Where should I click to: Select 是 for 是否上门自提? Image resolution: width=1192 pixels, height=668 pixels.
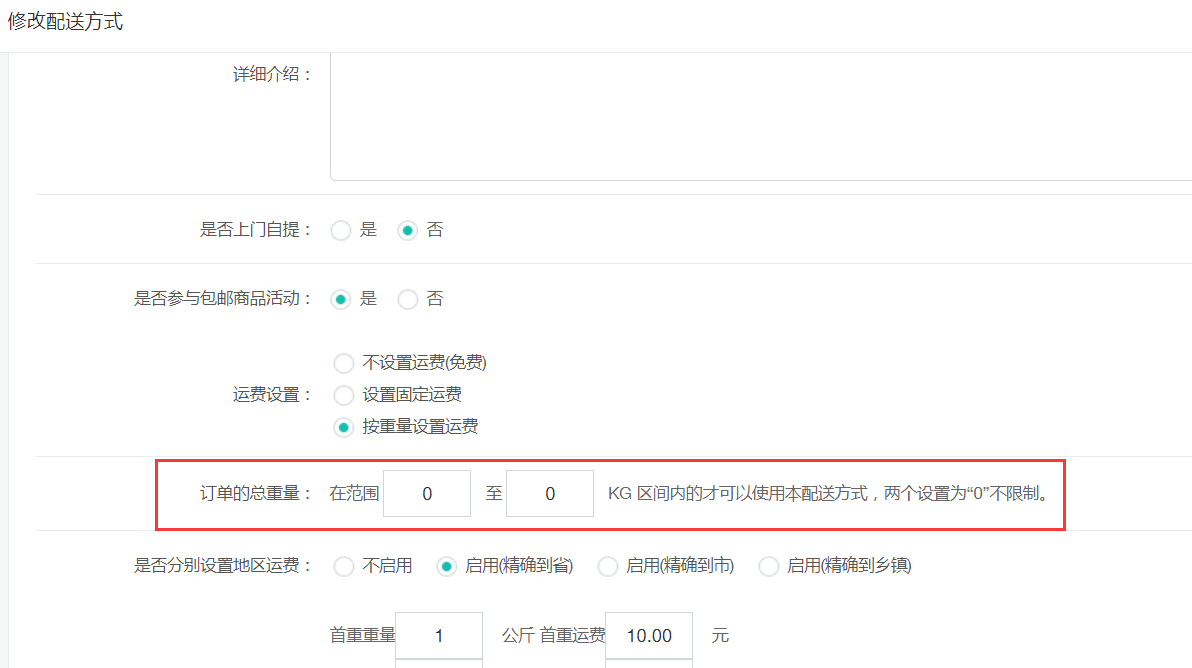[341, 230]
